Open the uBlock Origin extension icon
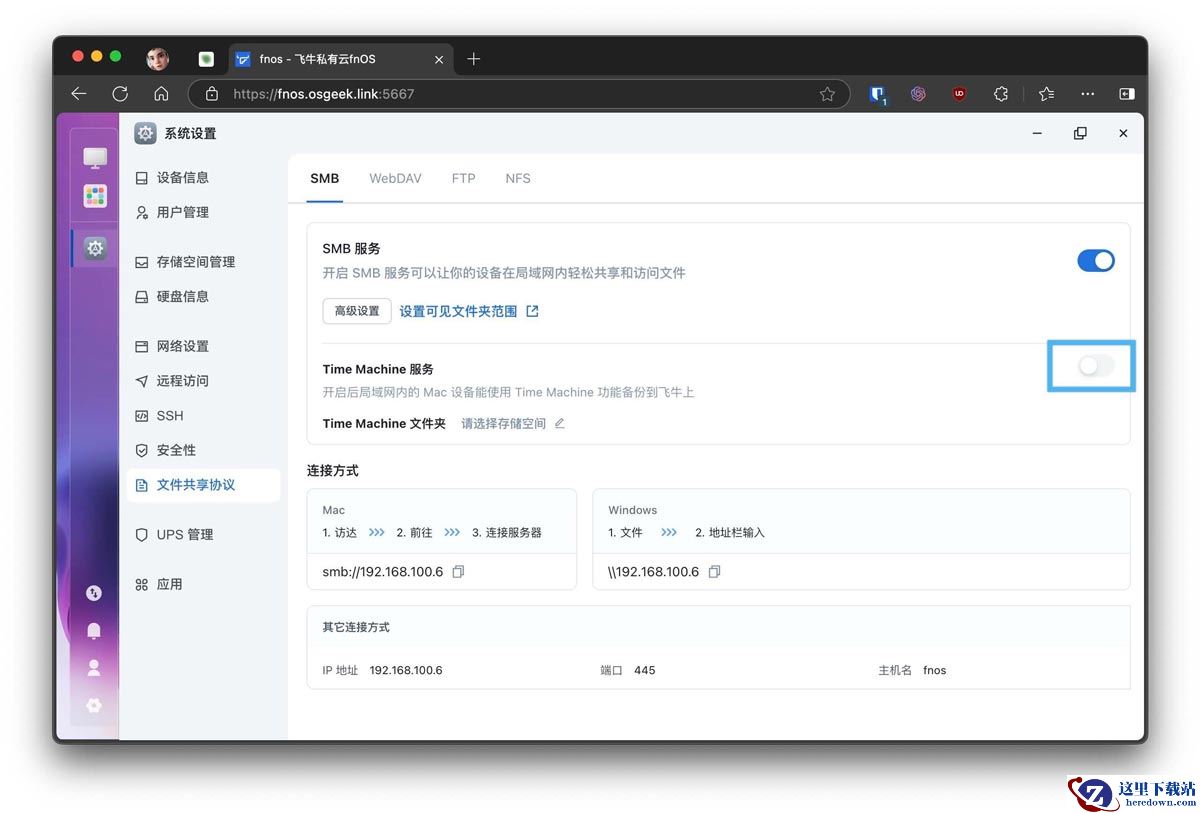Screen dimensions: 1200x813 coord(959,94)
